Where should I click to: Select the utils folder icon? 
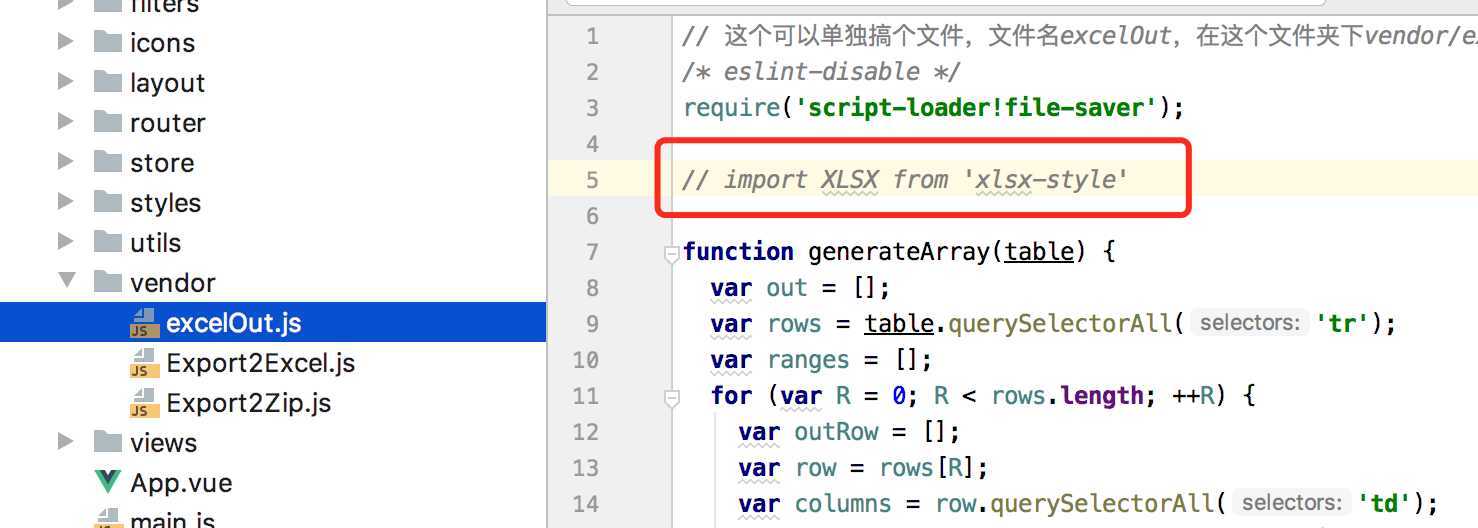coord(107,242)
